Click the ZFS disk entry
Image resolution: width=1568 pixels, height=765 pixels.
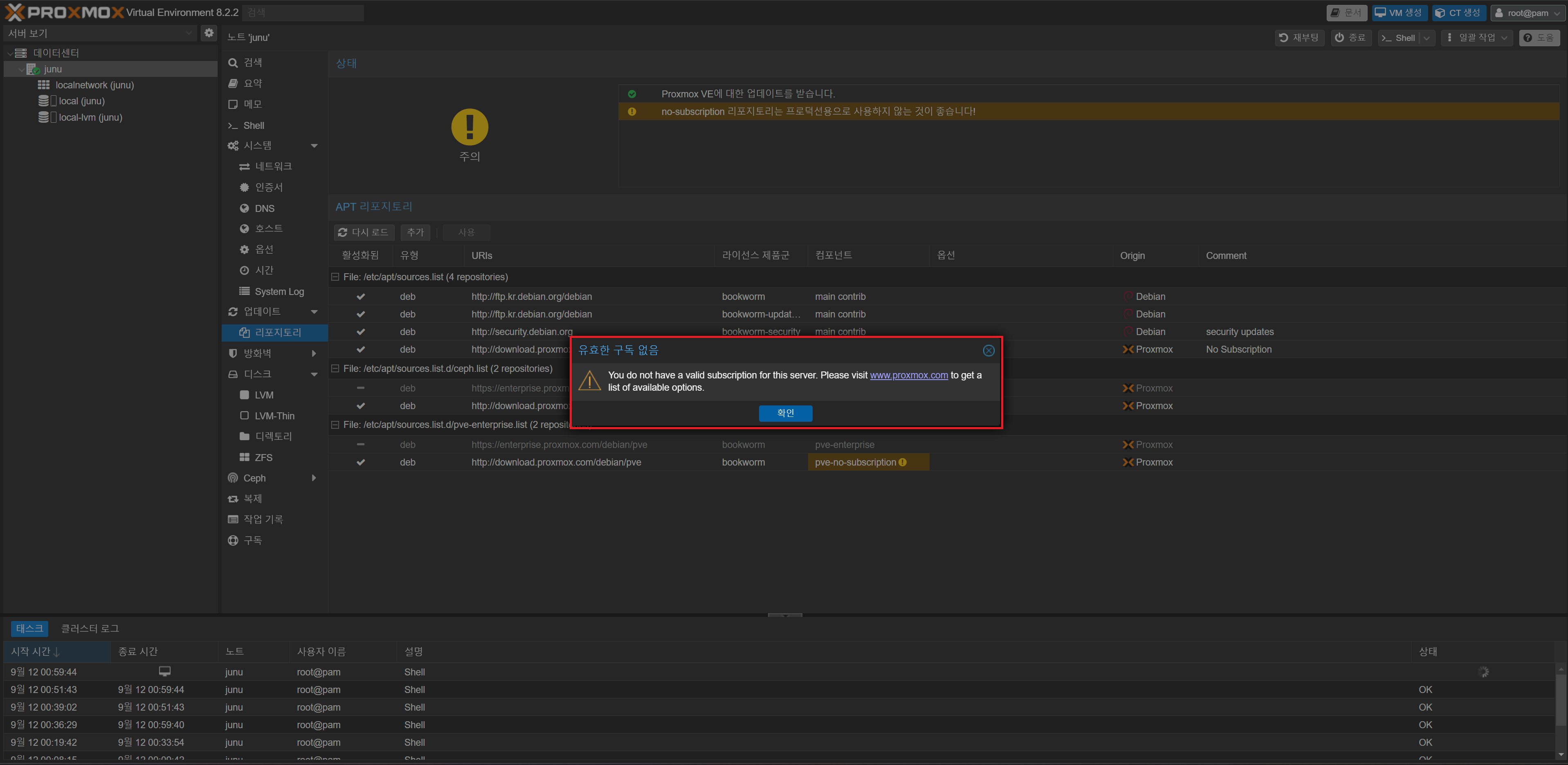point(263,457)
